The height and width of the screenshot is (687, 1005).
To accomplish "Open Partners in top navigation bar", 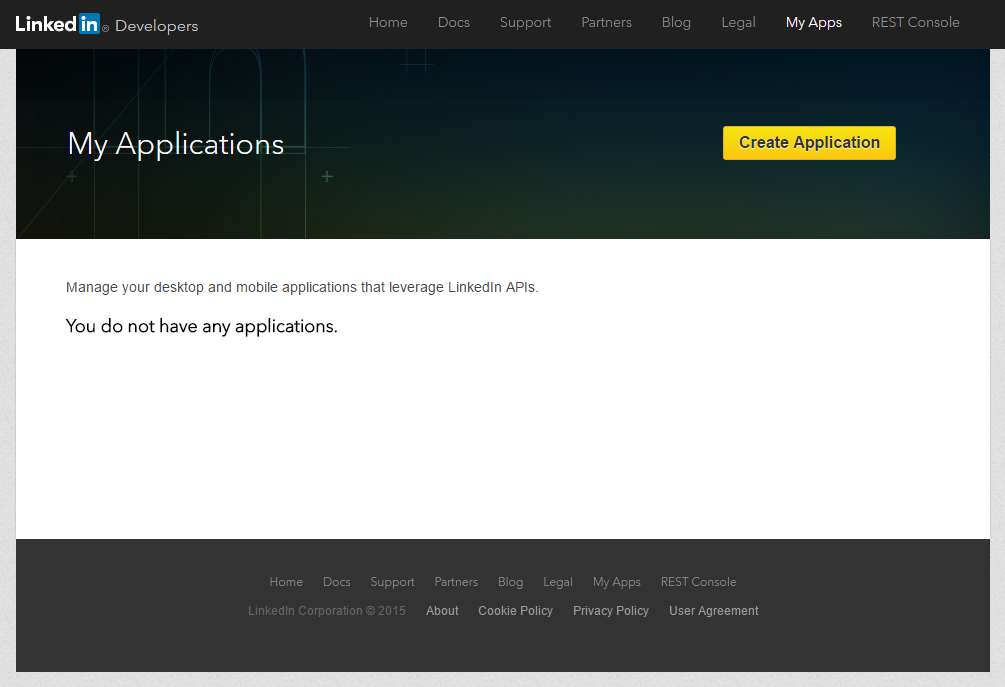I will tap(606, 22).
